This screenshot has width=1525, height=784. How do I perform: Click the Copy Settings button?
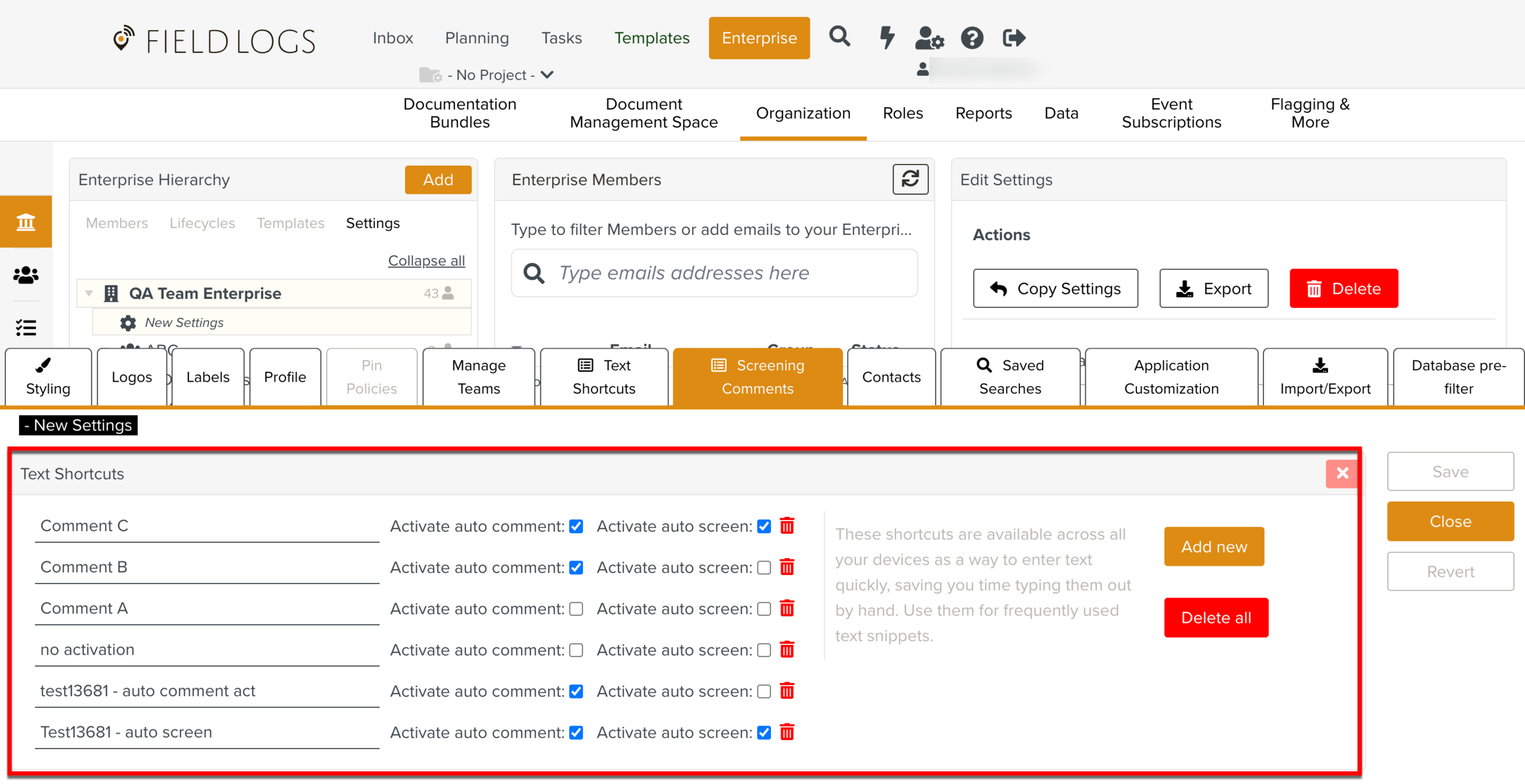pyautogui.click(x=1055, y=288)
